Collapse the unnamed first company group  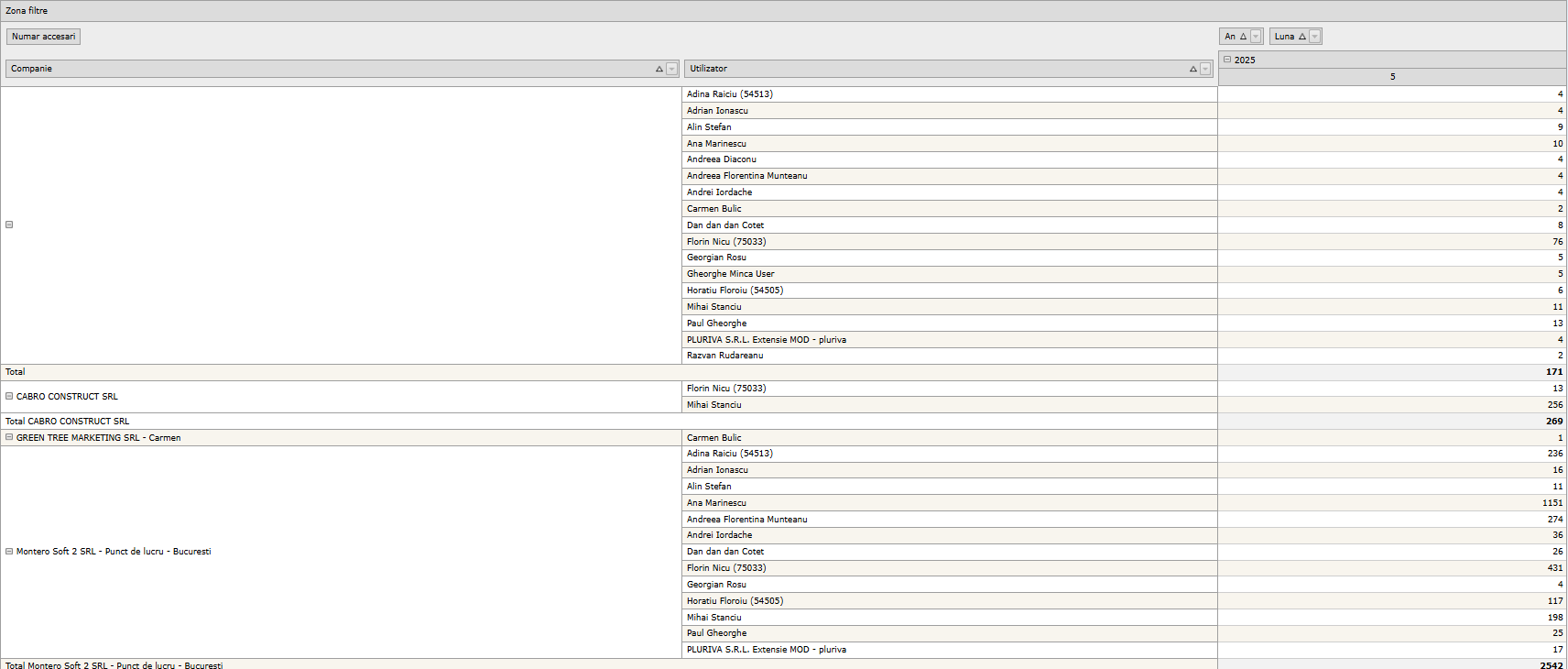[9, 225]
